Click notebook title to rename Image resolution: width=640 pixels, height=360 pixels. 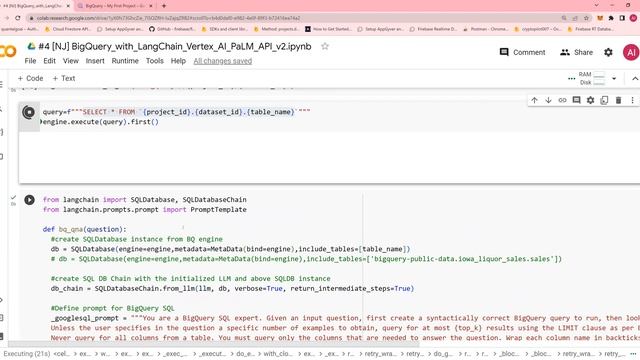click(x=175, y=47)
